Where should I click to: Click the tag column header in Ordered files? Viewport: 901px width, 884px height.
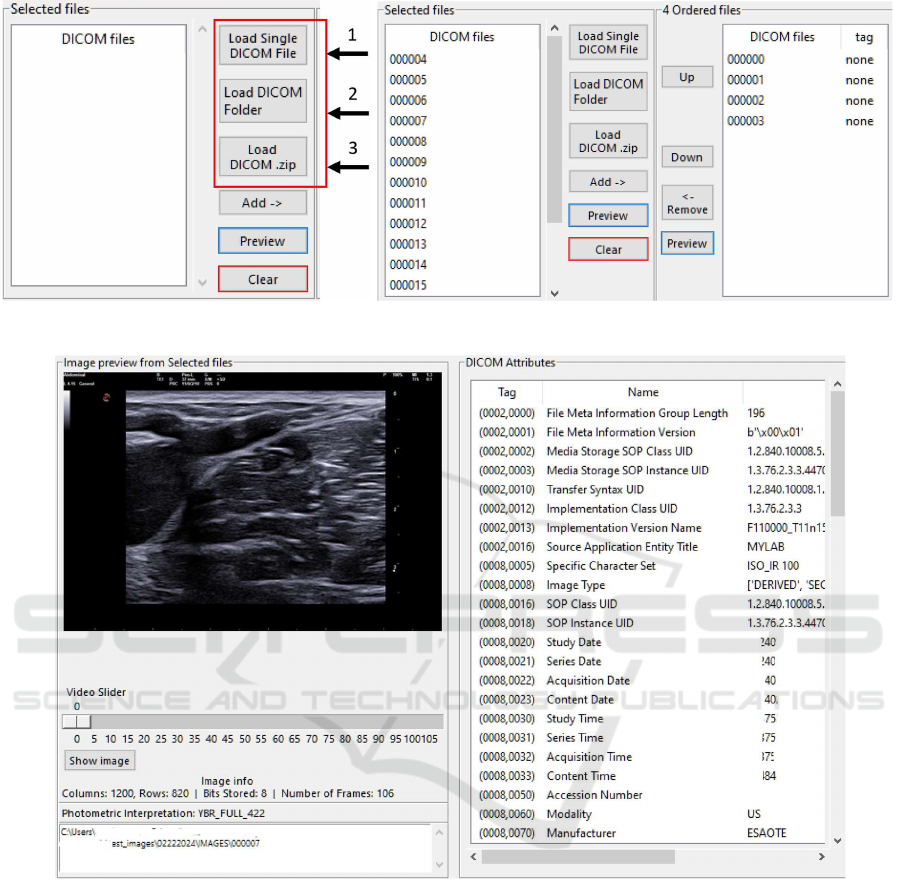click(x=864, y=37)
